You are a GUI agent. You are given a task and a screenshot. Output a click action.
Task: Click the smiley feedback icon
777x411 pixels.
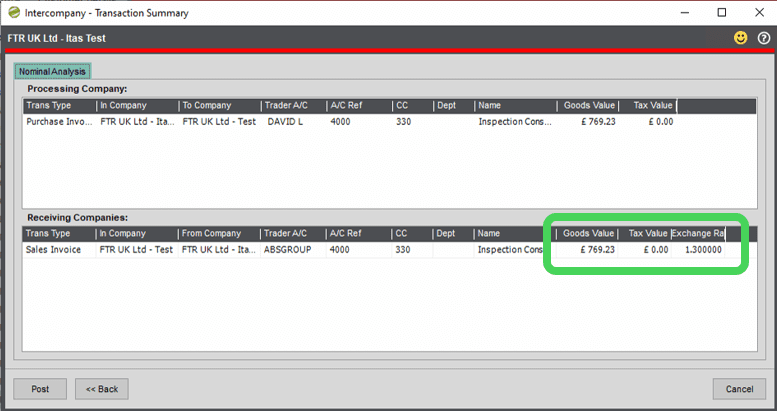[x=740, y=38]
